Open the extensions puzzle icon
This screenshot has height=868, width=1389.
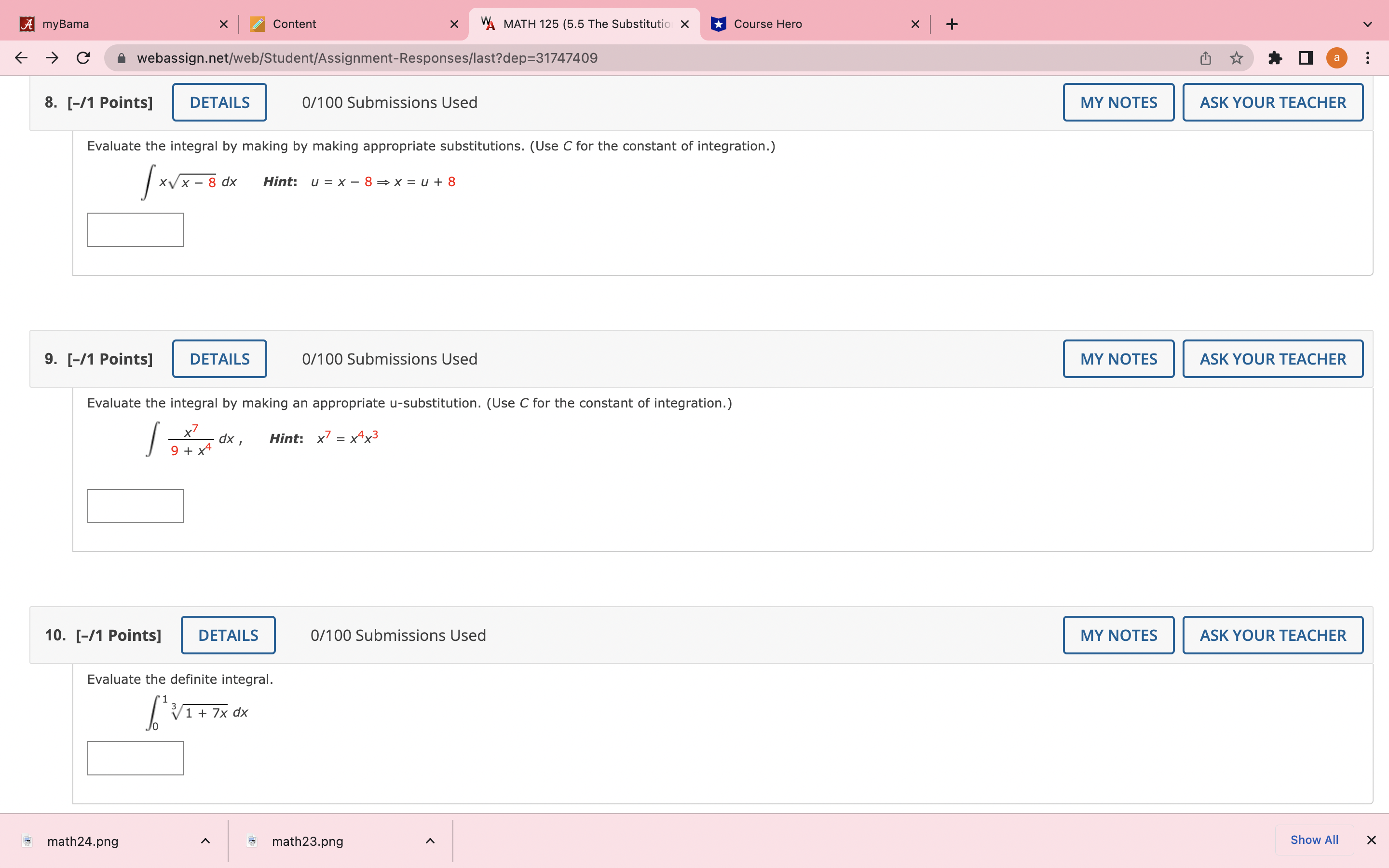pos(1275,58)
